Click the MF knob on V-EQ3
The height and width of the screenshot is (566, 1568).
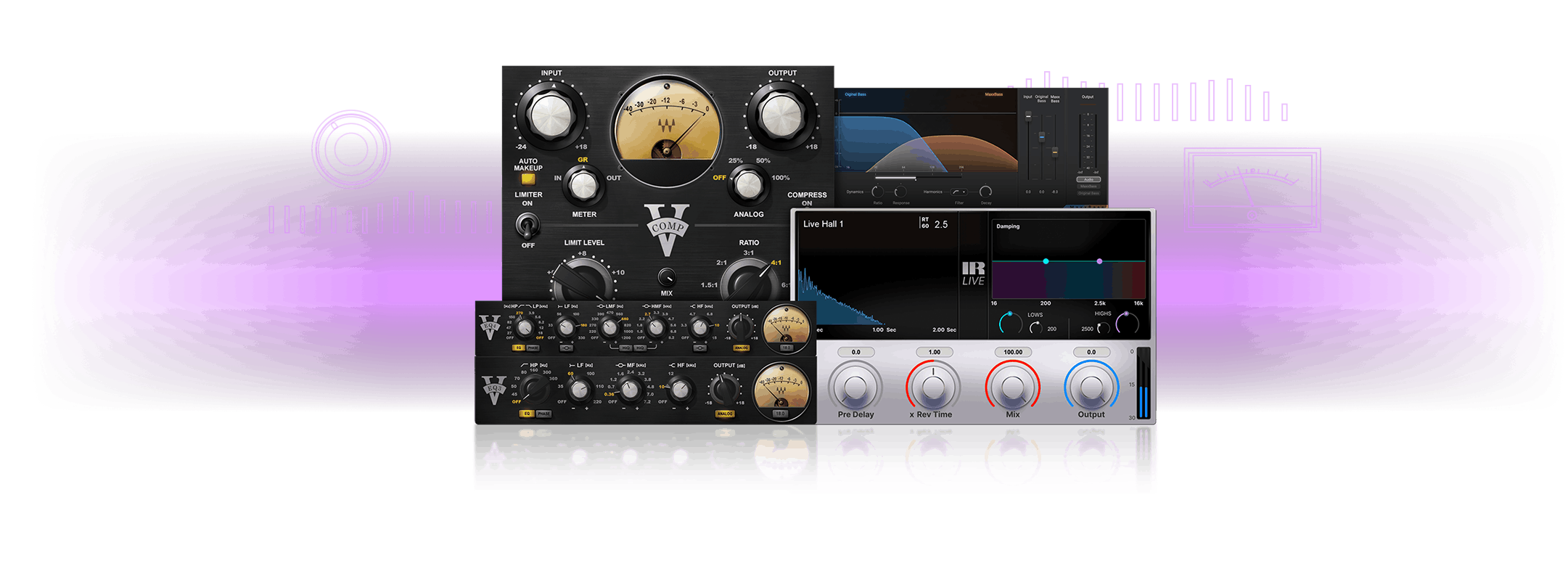pos(631,390)
